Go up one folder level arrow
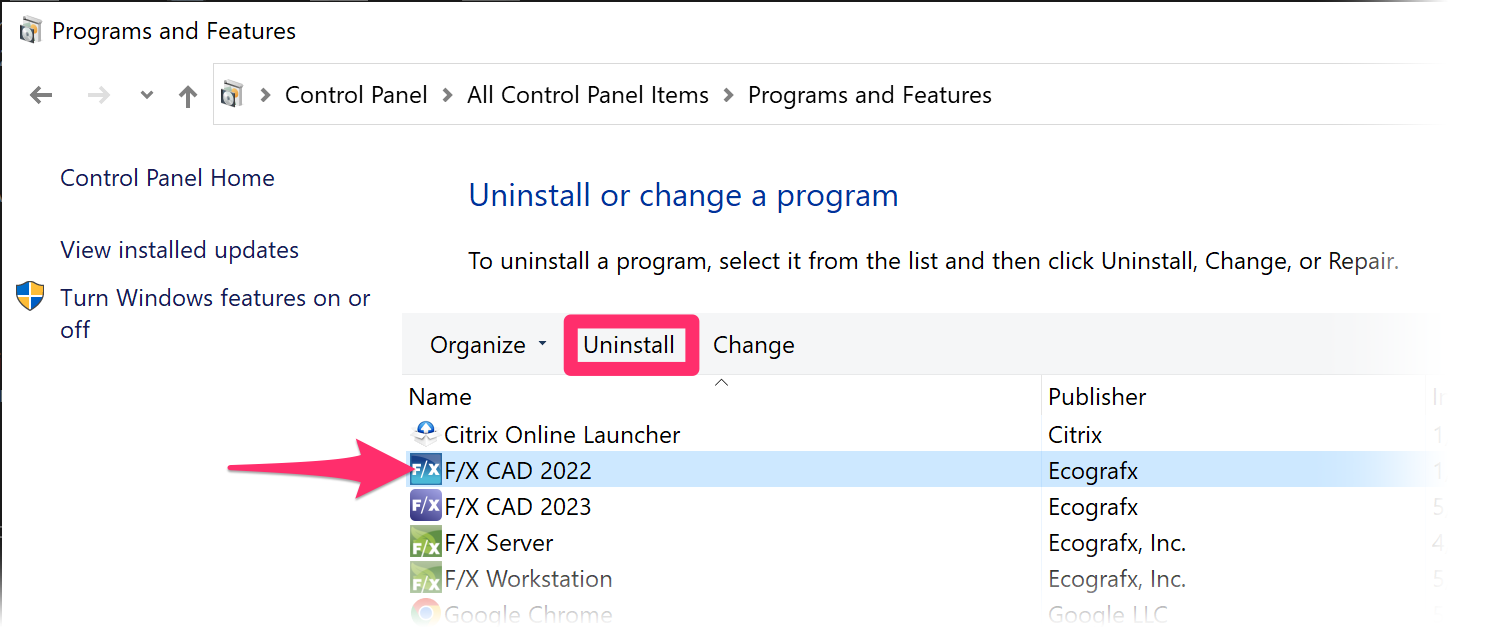Image resolution: width=1496 pixels, height=636 pixels. click(188, 96)
